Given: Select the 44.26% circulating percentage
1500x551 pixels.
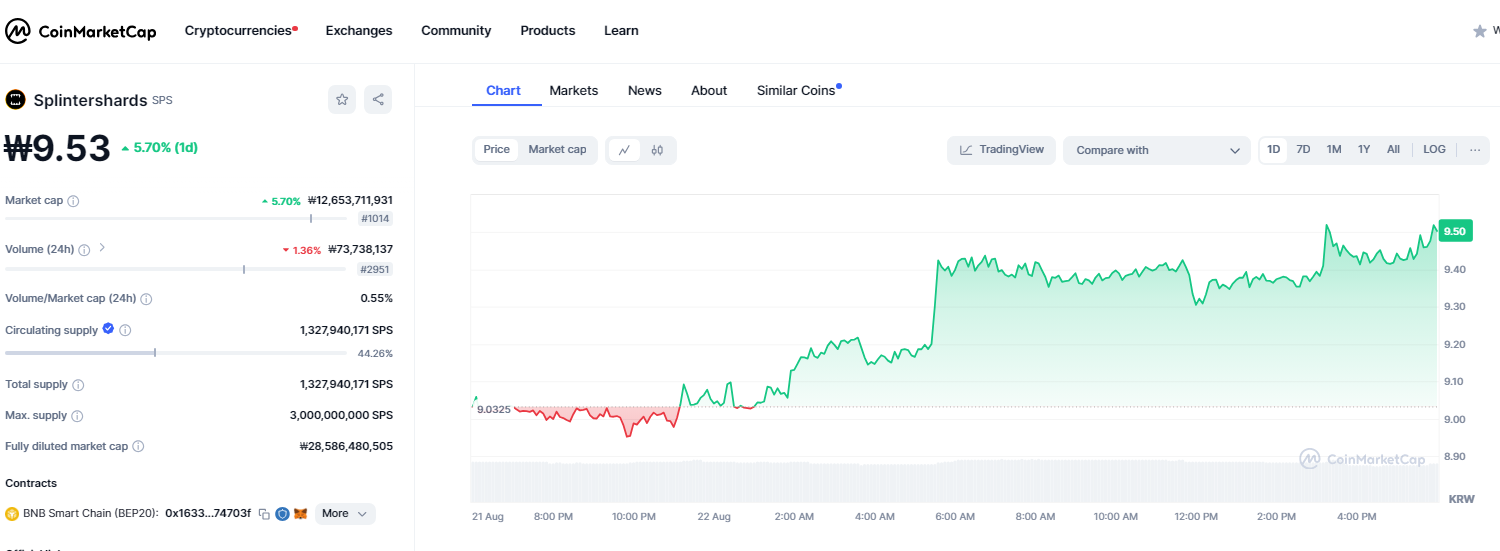Looking at the screenshot, I should pyautogui.click(x=375, y=353).
